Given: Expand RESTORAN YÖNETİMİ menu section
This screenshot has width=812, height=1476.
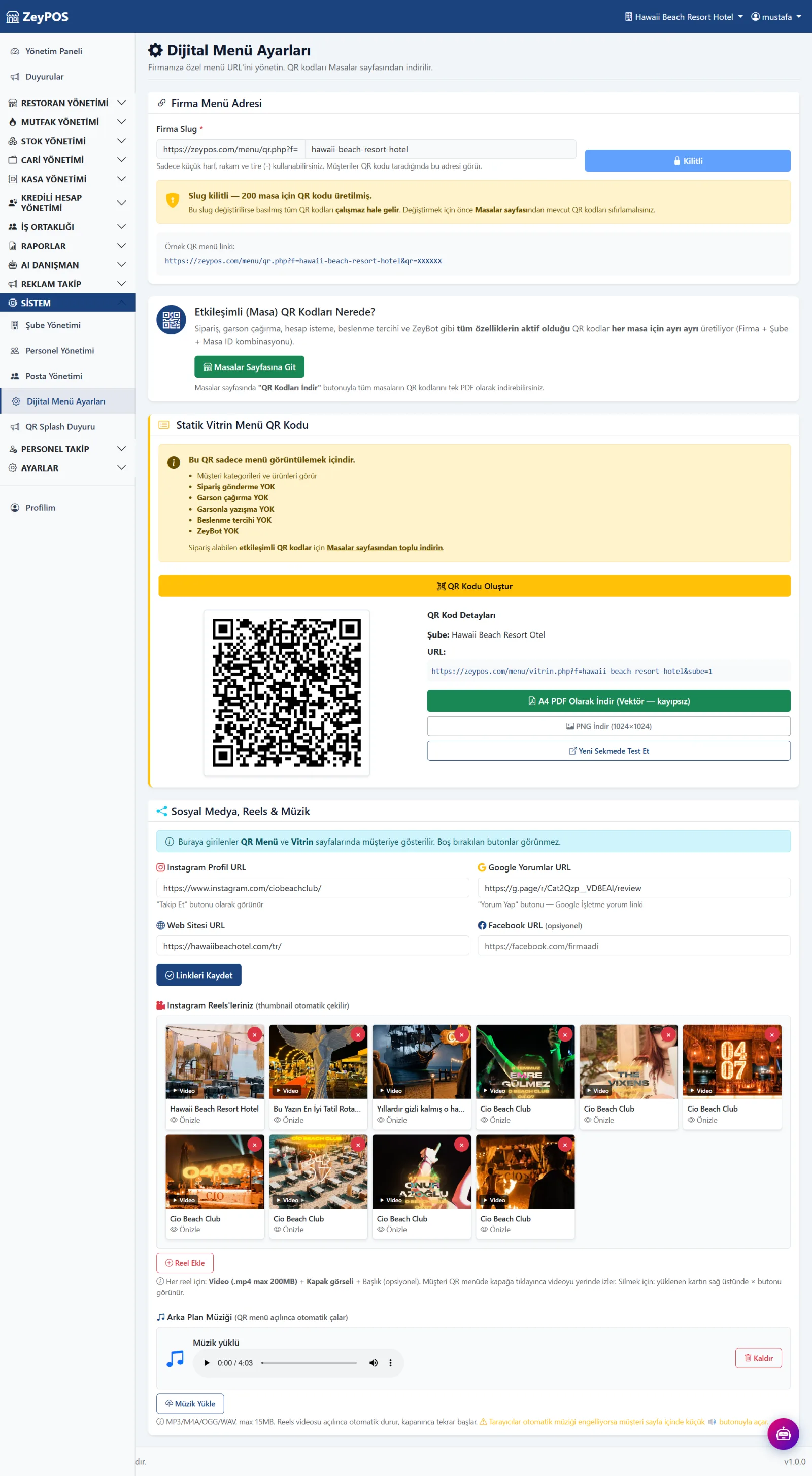Looking at the screenshot, I should click(67, 103).
